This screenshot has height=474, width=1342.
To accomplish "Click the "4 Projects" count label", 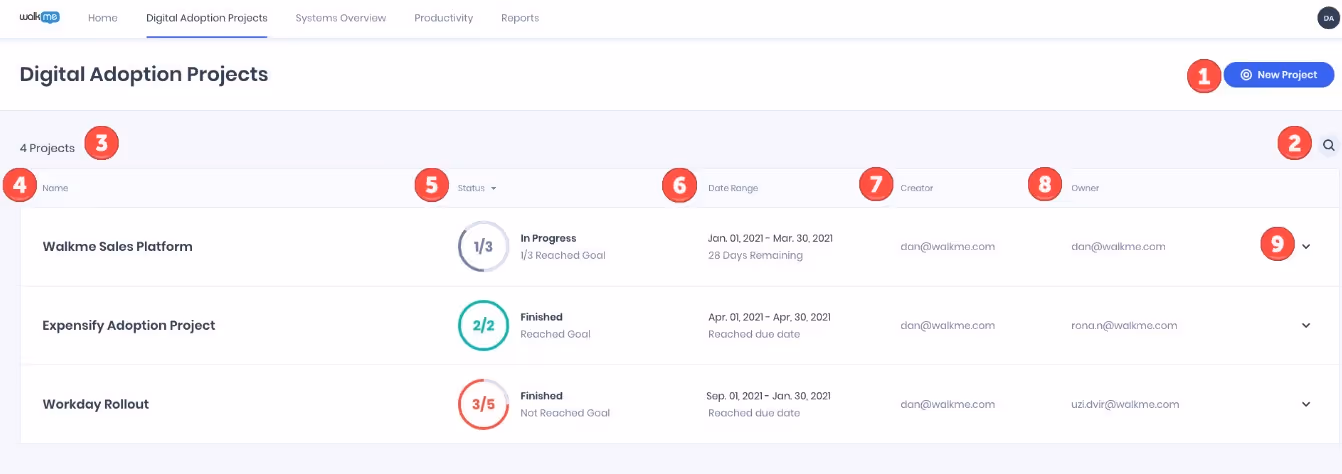I will 47,148.
